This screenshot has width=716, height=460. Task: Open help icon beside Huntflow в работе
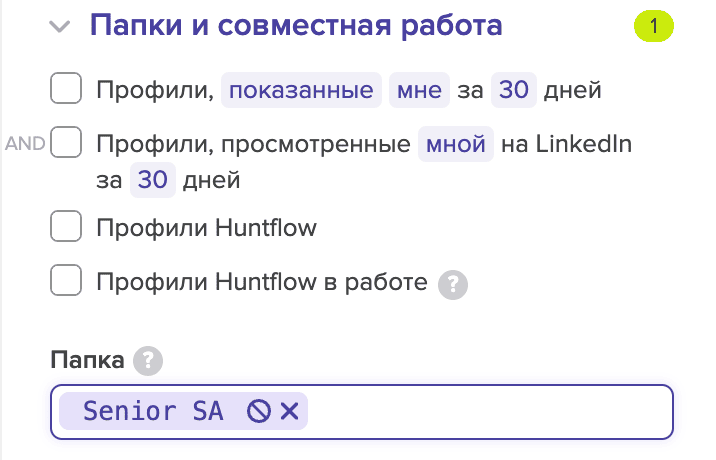coord(454,283)
